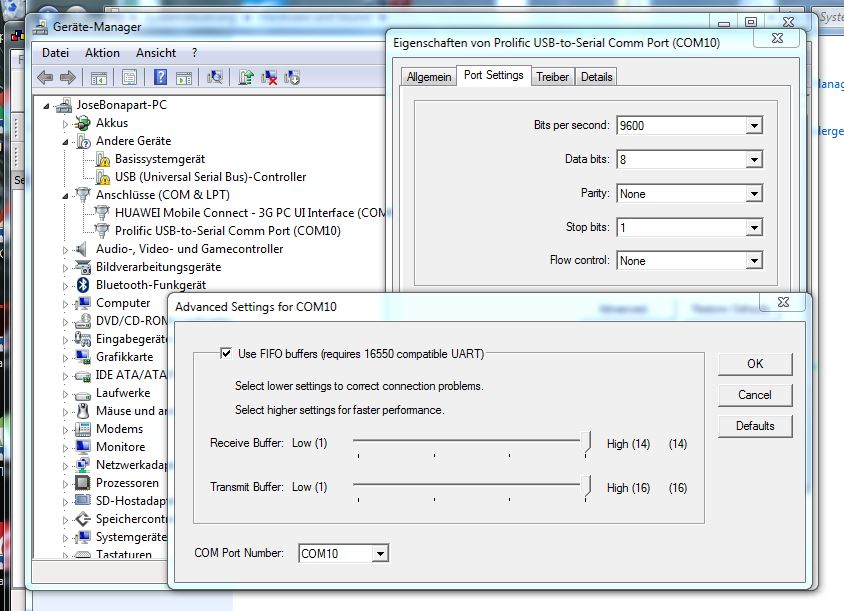
Task: Expand the Akkus tree node
Action: (66, 123)
